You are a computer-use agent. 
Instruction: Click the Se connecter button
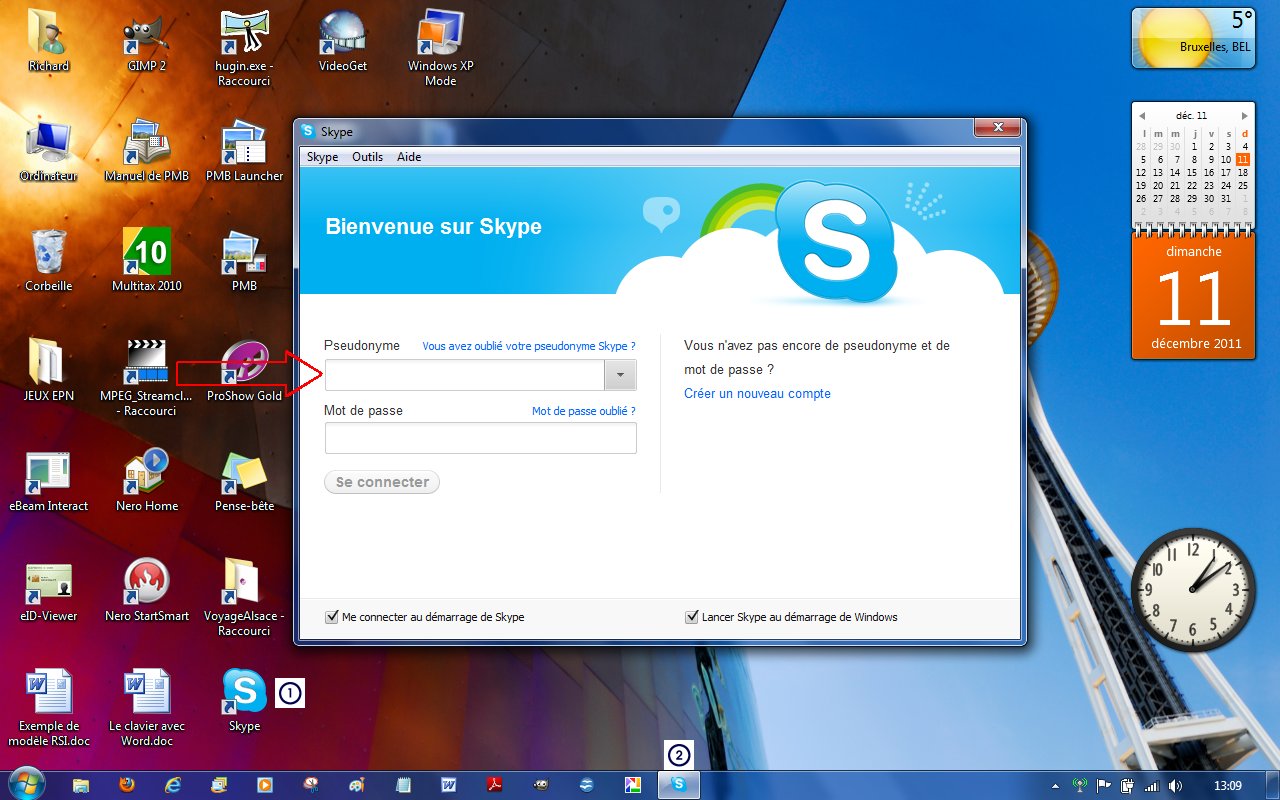[382, 482]
